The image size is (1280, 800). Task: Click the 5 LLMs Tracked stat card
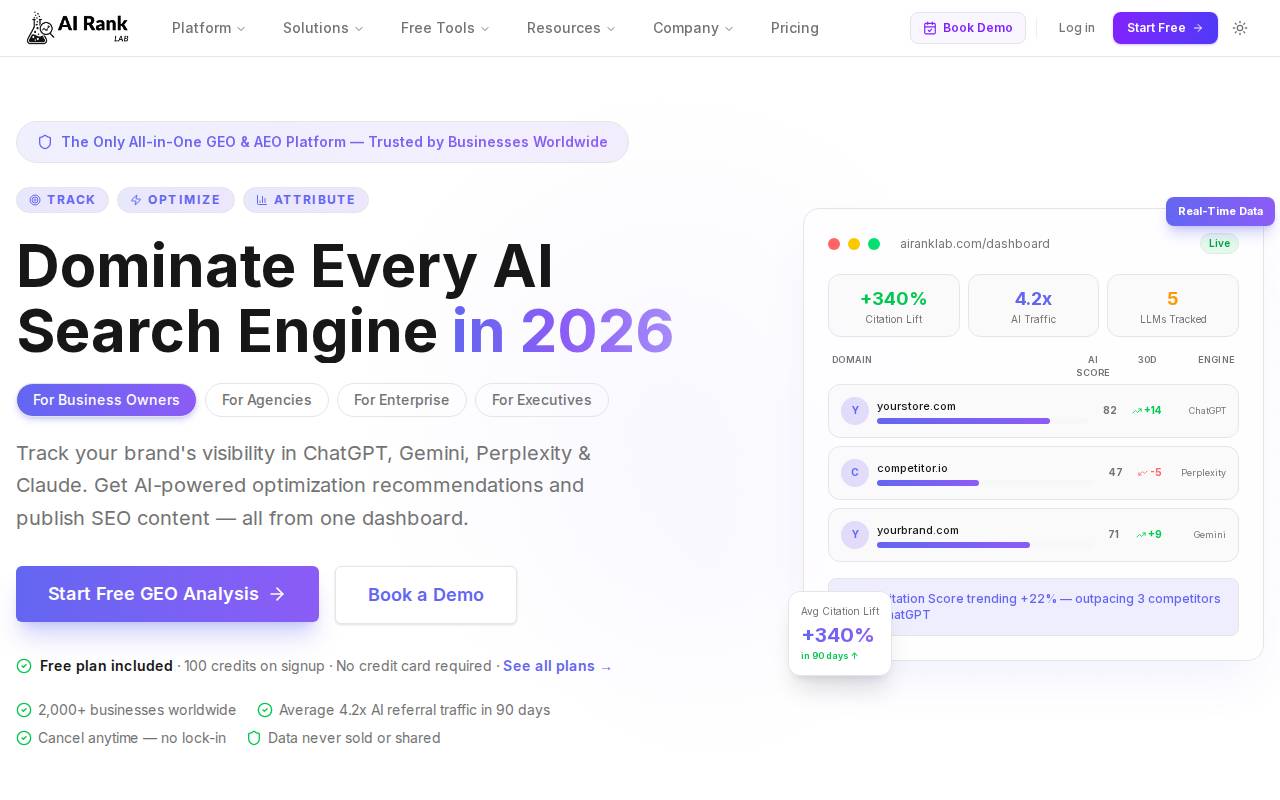point(1173,306)
